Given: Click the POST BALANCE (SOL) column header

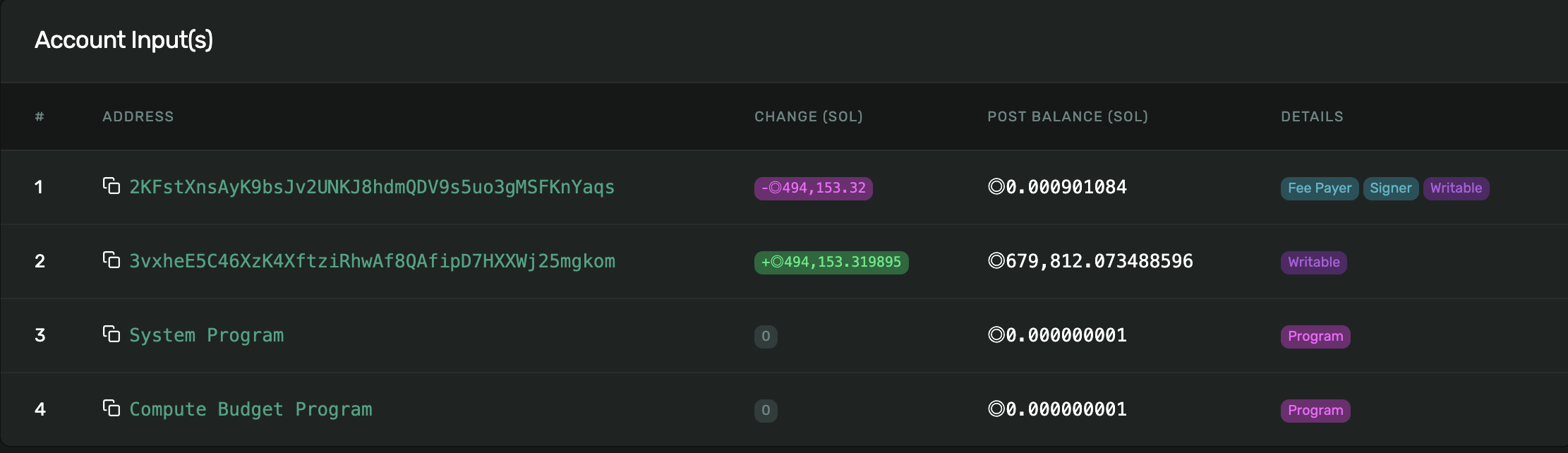Looking at the screenshot, I should pos(1068,116).
